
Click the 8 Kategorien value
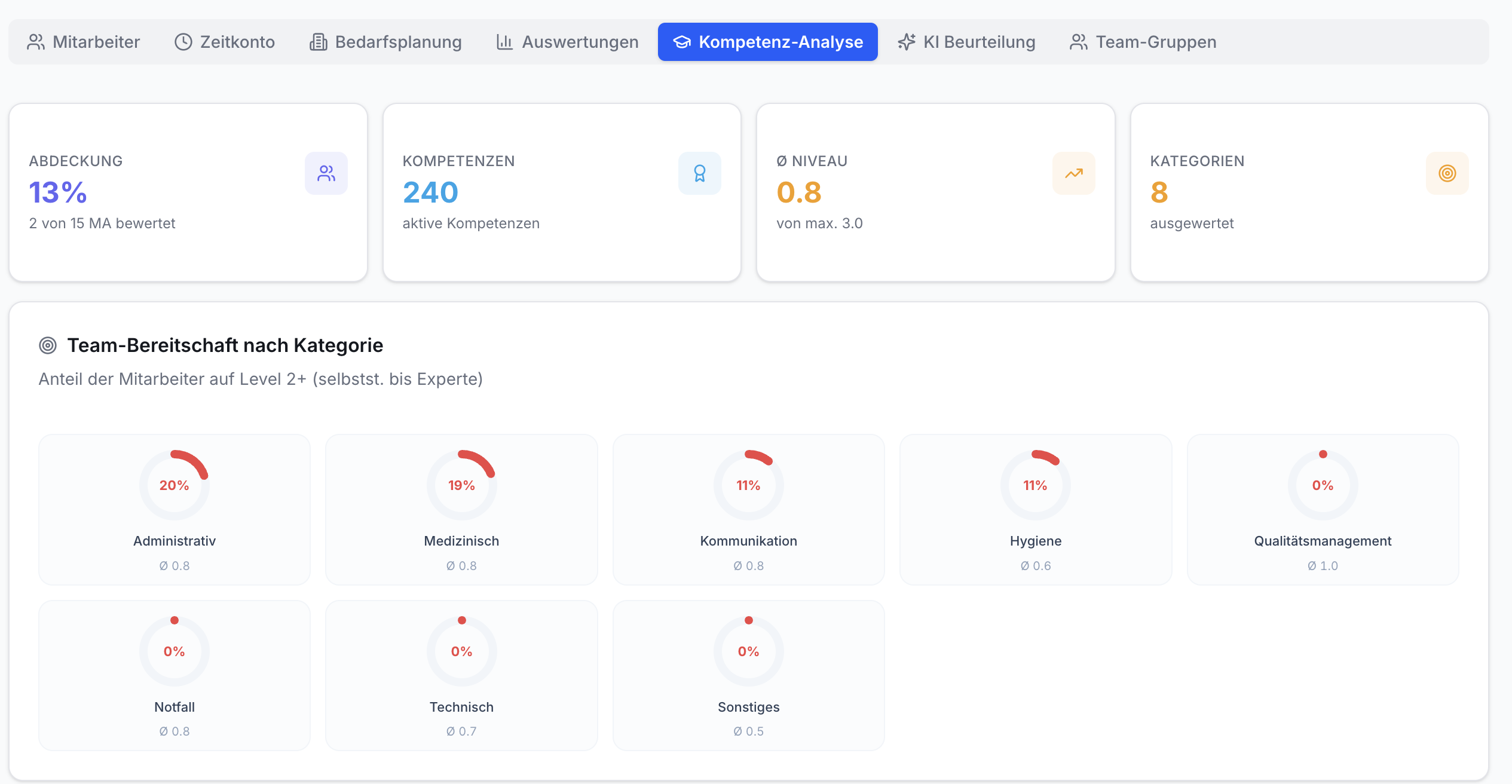click(1159, 192)
